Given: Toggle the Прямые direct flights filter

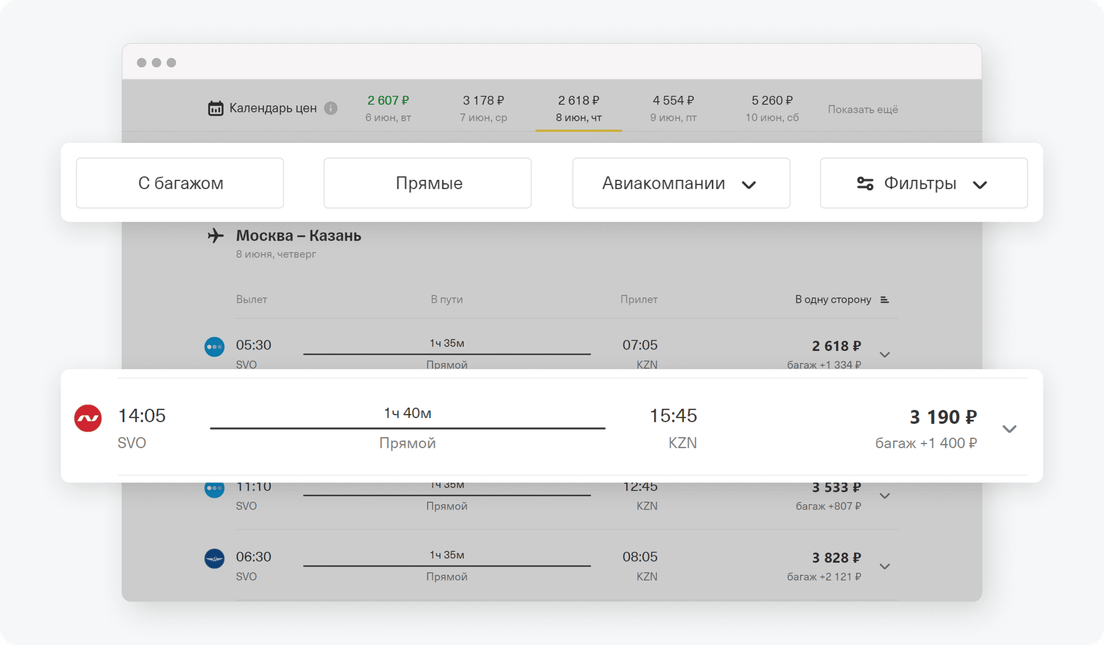Looking at the screenshot, I should coord(427,183).
